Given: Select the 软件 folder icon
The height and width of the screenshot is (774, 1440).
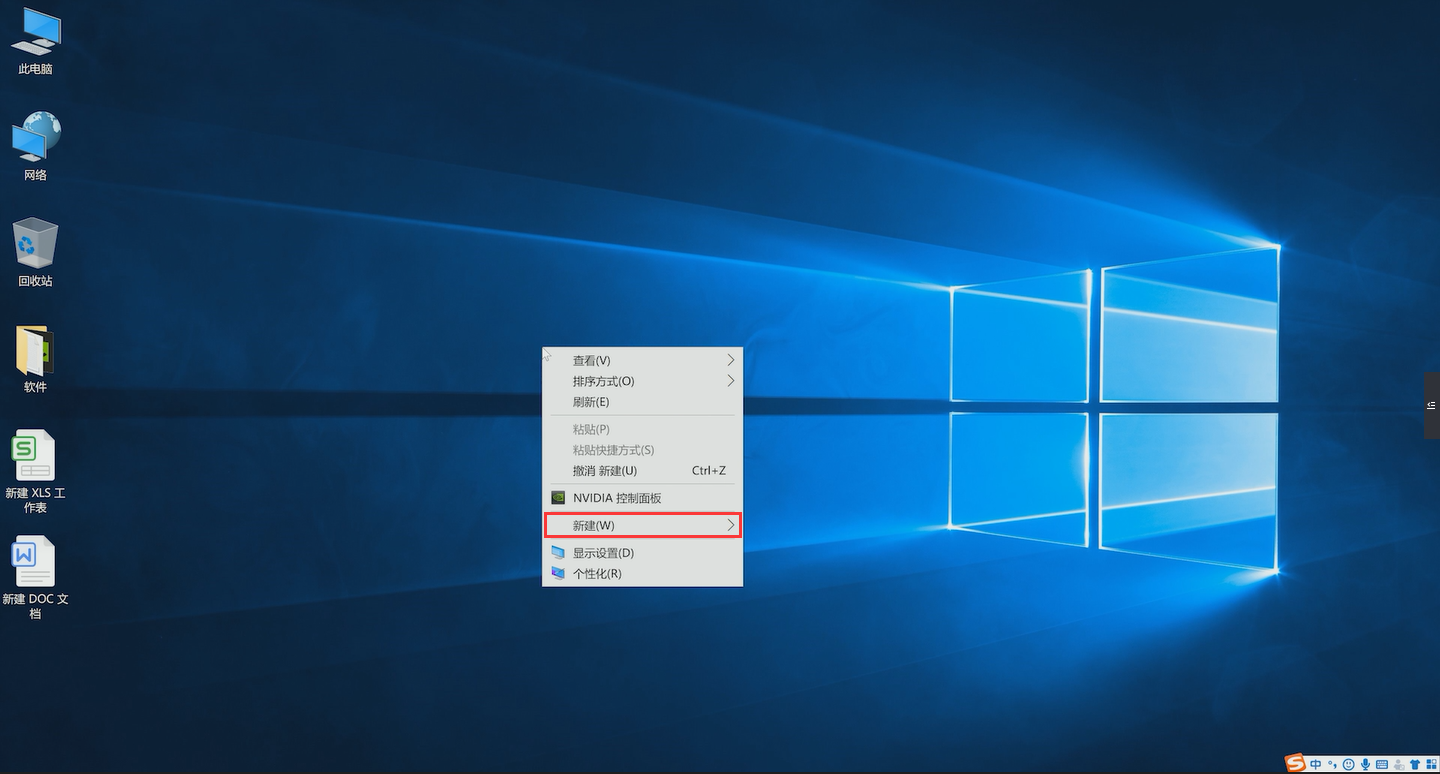Looking at the screenshot, I should [35, 359].
